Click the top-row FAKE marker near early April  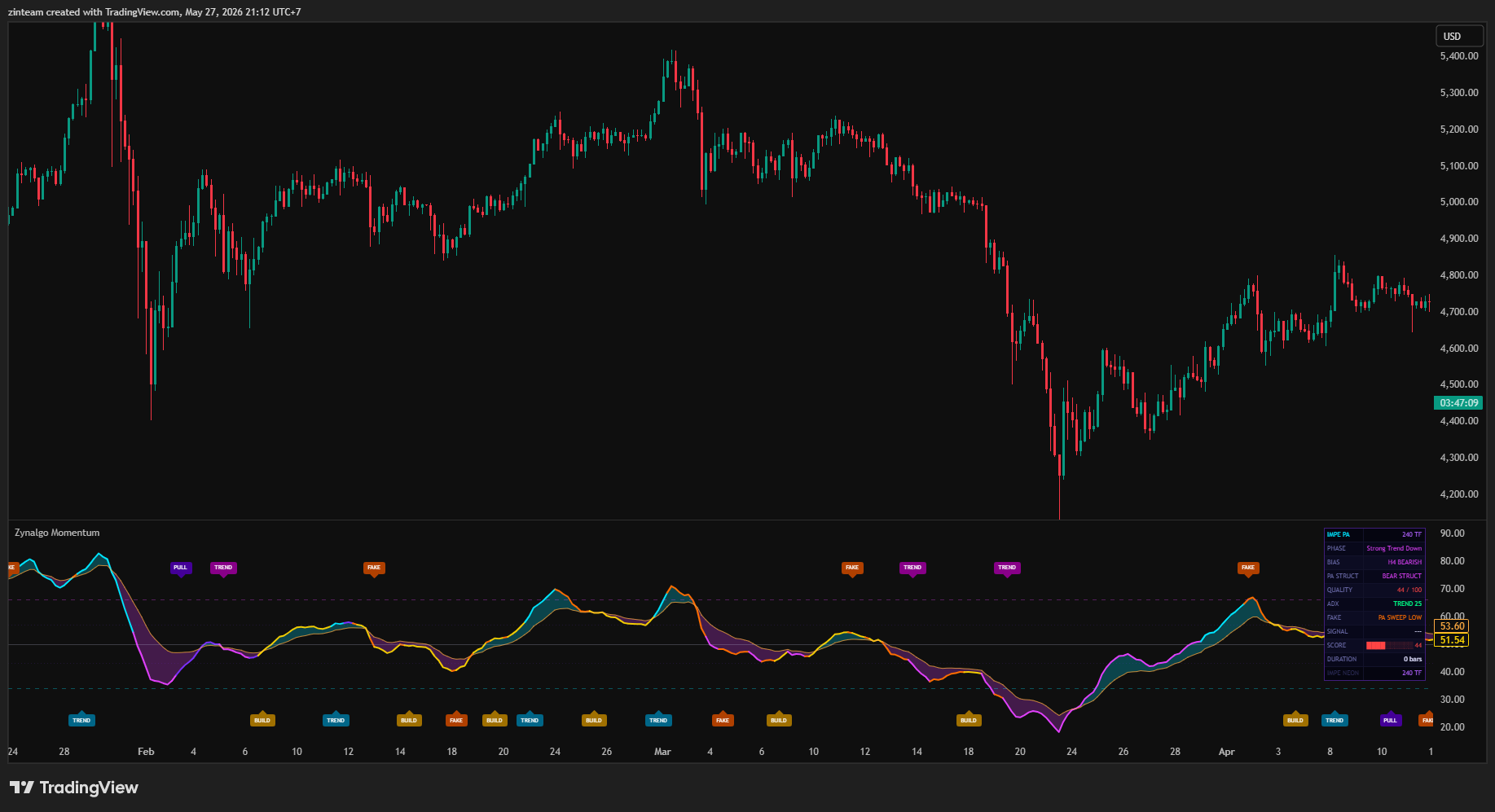pos(1248,568)
